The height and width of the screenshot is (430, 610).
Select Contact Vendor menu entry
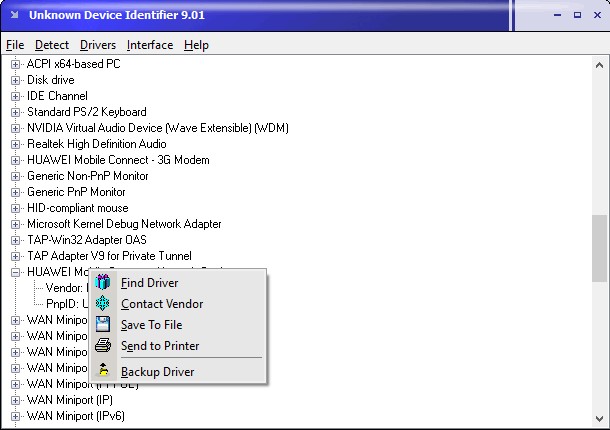[178, 304]
